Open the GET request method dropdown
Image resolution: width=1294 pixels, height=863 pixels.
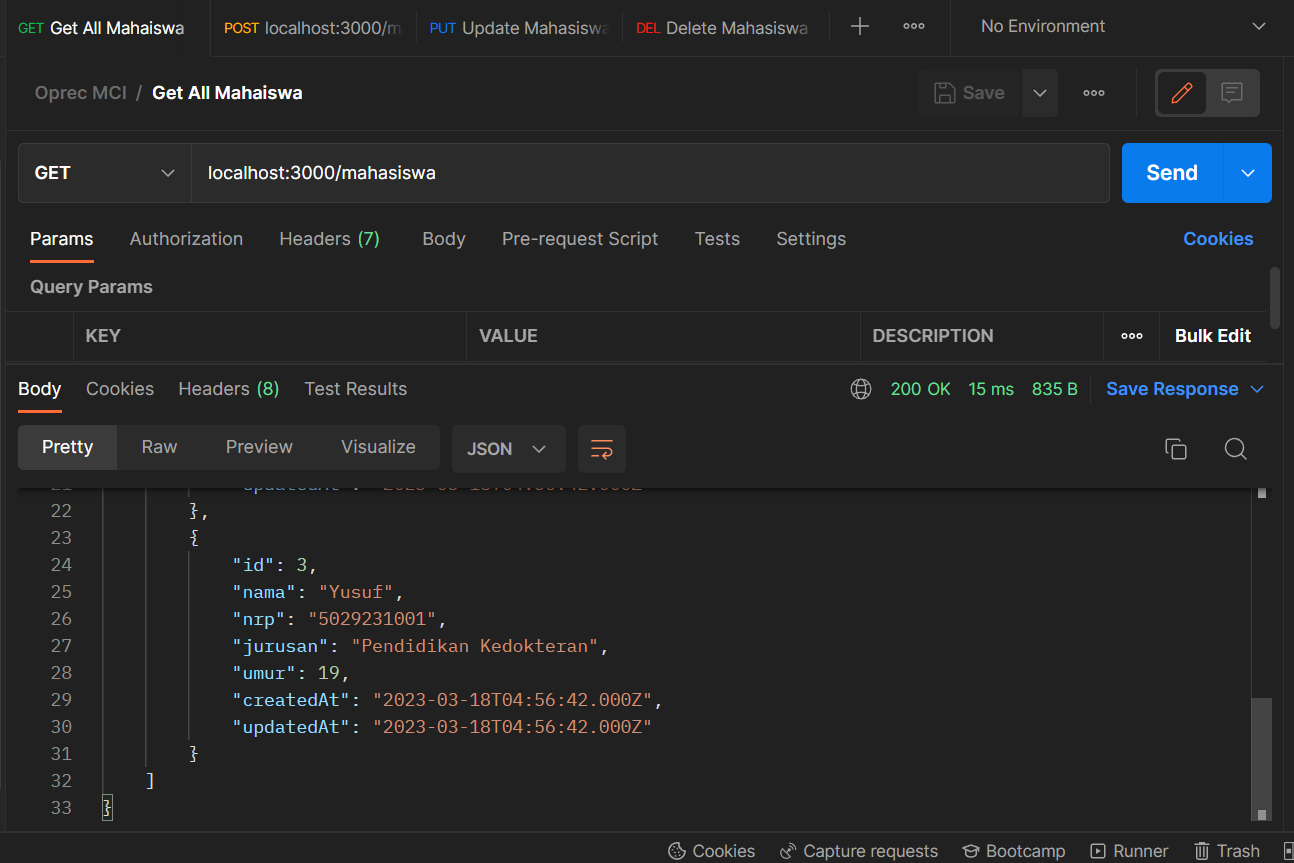(103, 172)
